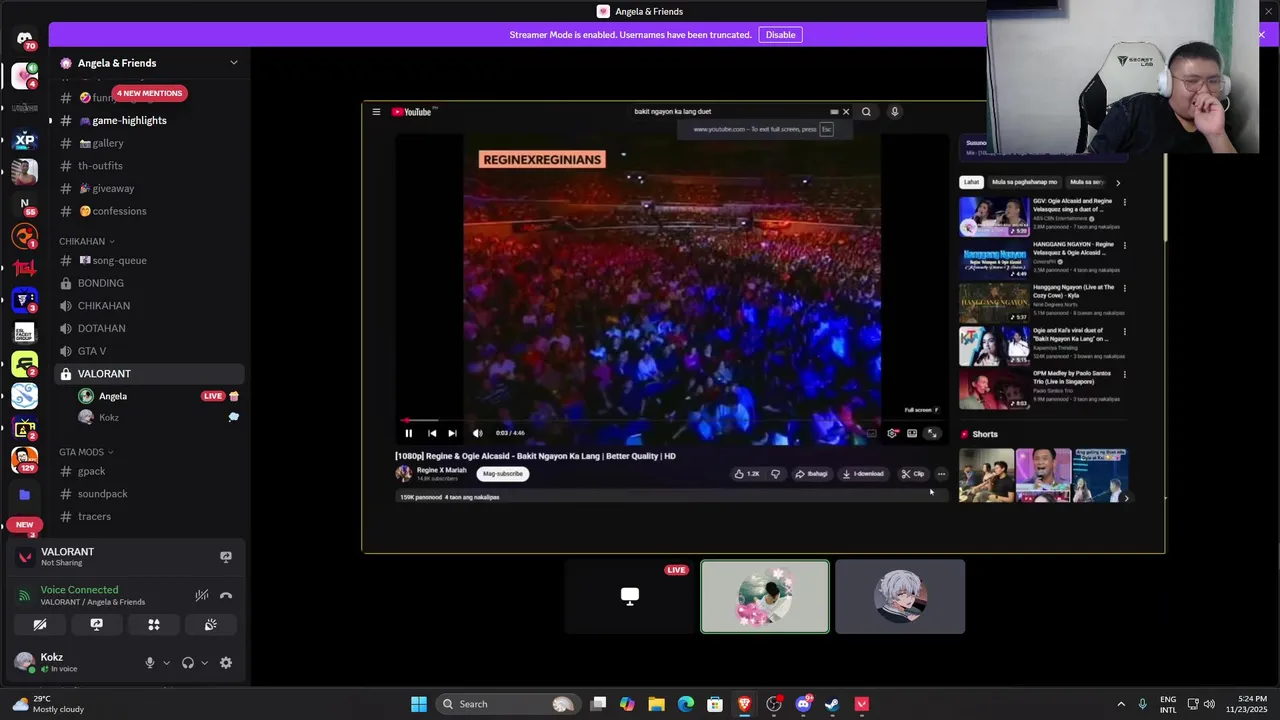Open headphone output options chevron
Image resolution: width=1280 pixels, height=720 pixels.
(204, 662)
